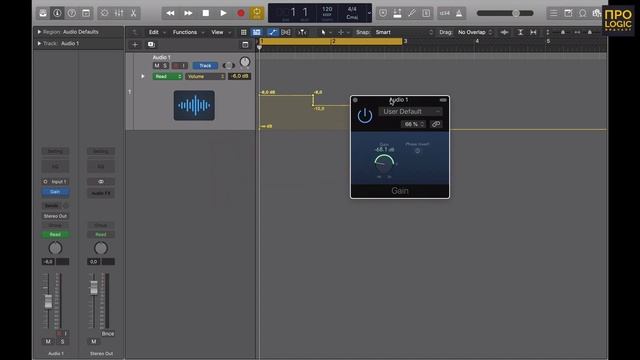Open LCD display mode dropdown arrow
The image size is (640, 360).
click(x=369, y=13)
